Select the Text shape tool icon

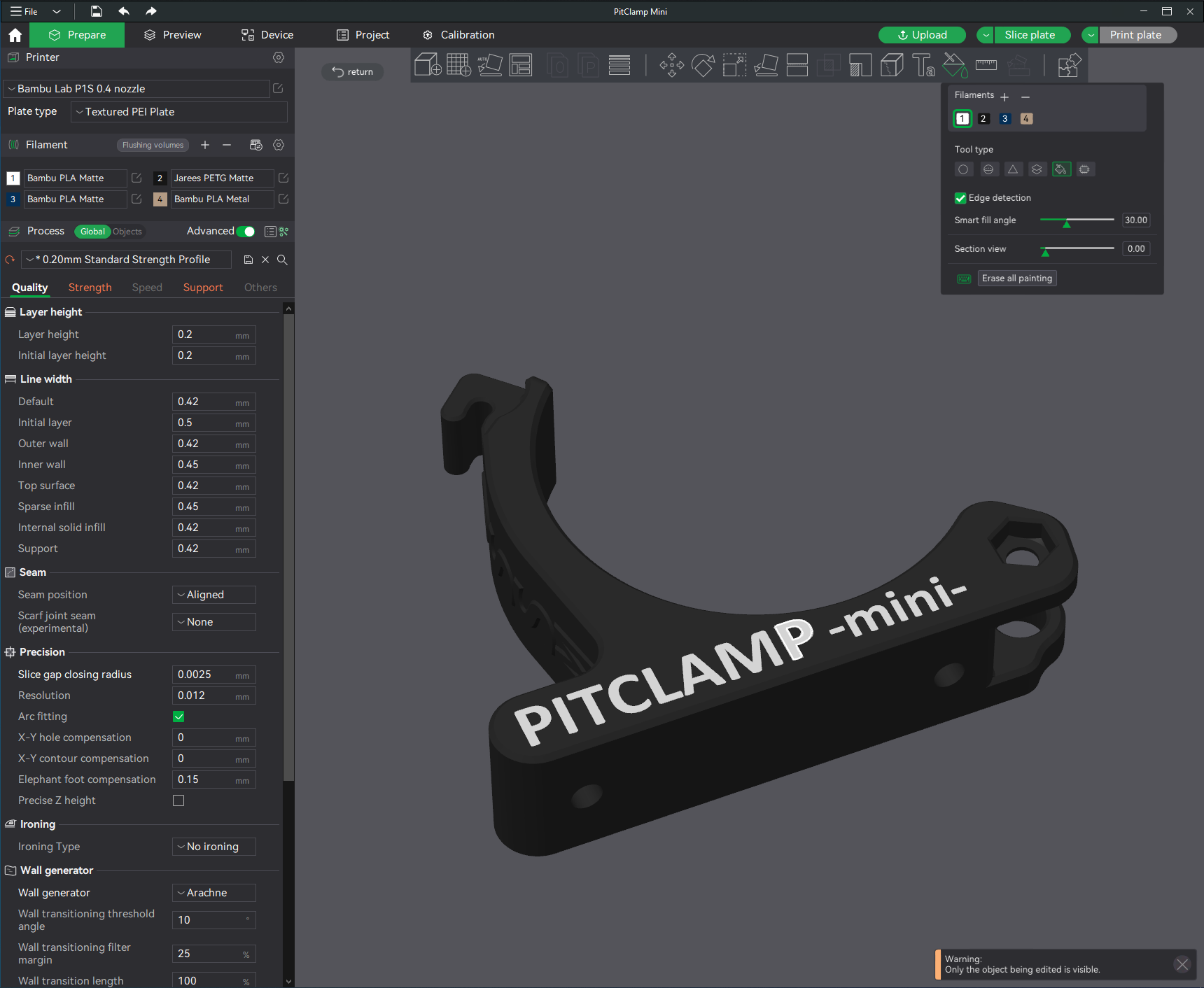coord(923,65)
